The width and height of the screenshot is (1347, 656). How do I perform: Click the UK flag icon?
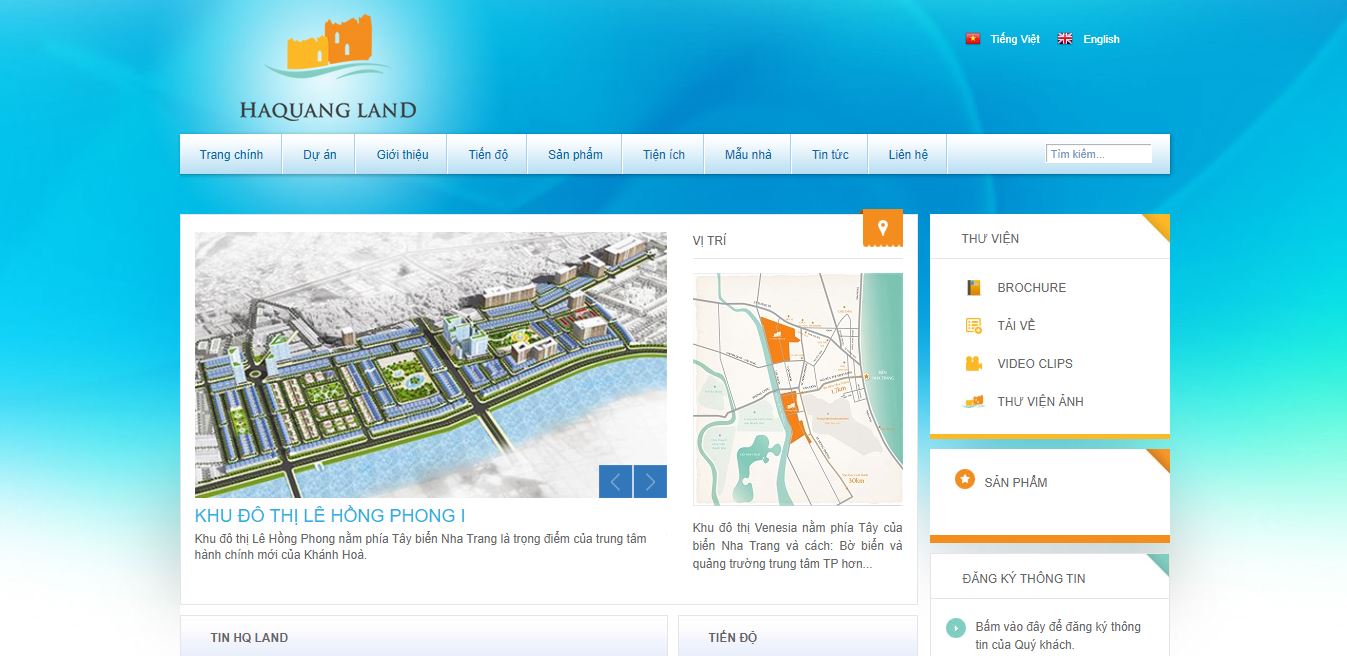pyautogui.click(x=1065, y=39)
